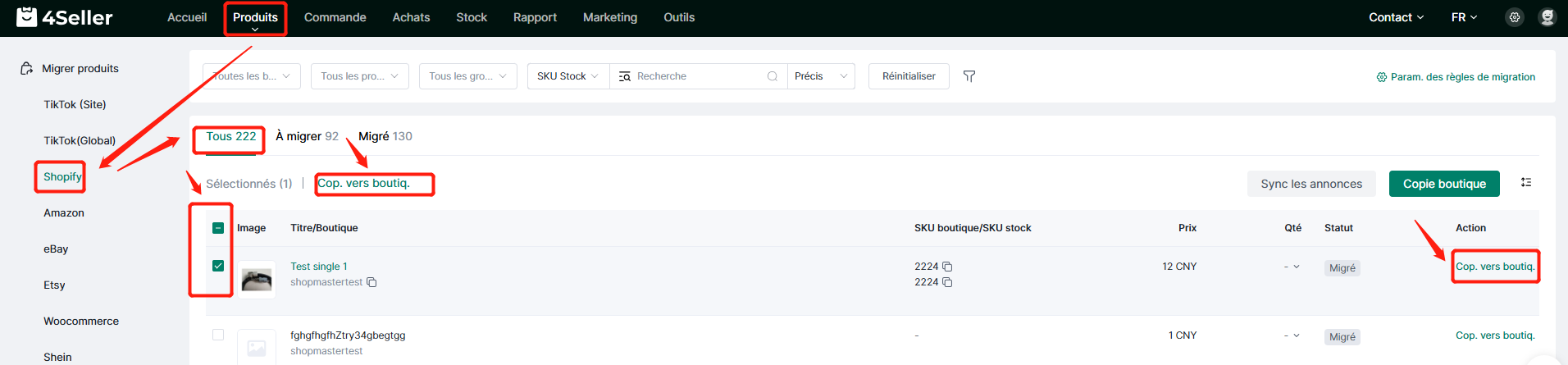Click the 1 CNY price cell
This screenshot has width=1568, height=365.
pyautogui.click(x=1183, y=335)
